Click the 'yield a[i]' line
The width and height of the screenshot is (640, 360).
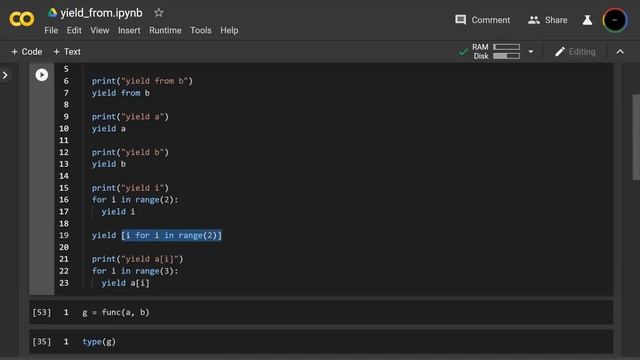pyautogui.click(x=125, y=283)
